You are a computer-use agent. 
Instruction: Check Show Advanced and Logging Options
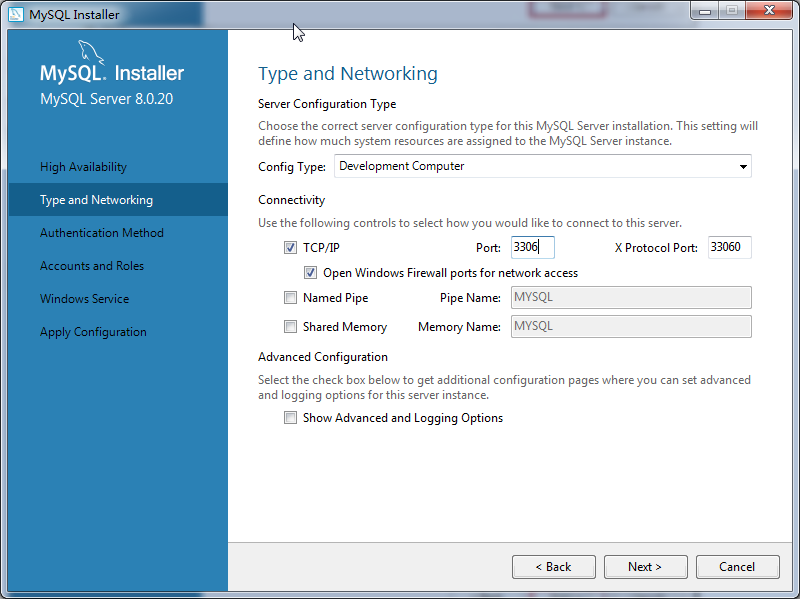click(290, 417)
